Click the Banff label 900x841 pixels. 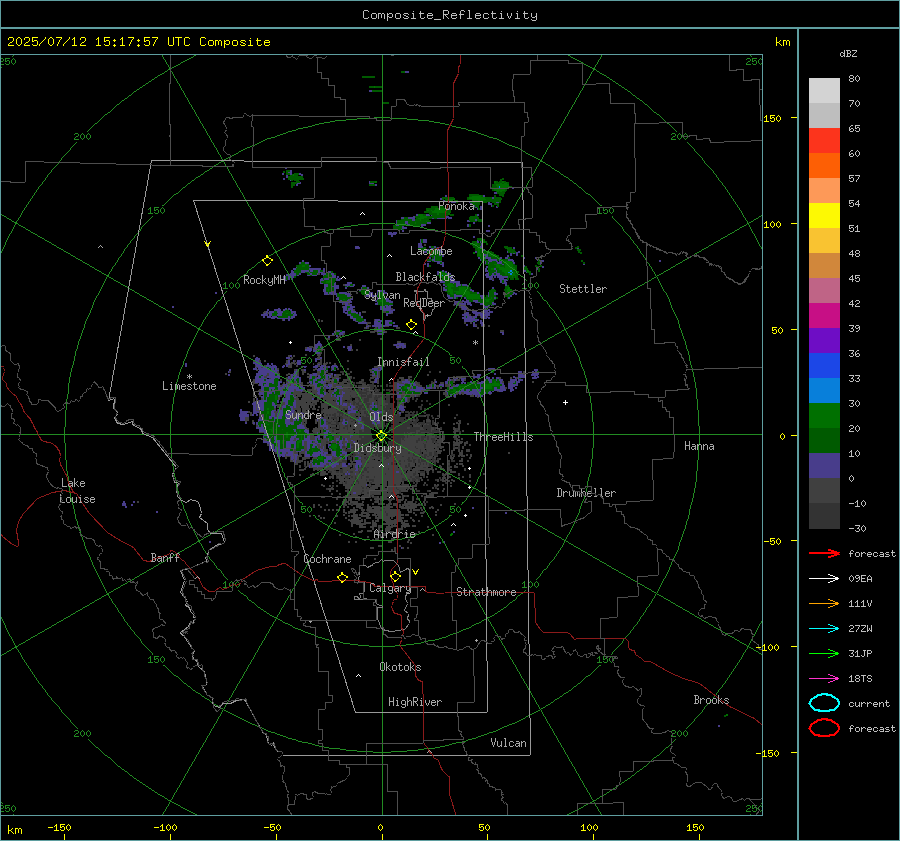165,557
